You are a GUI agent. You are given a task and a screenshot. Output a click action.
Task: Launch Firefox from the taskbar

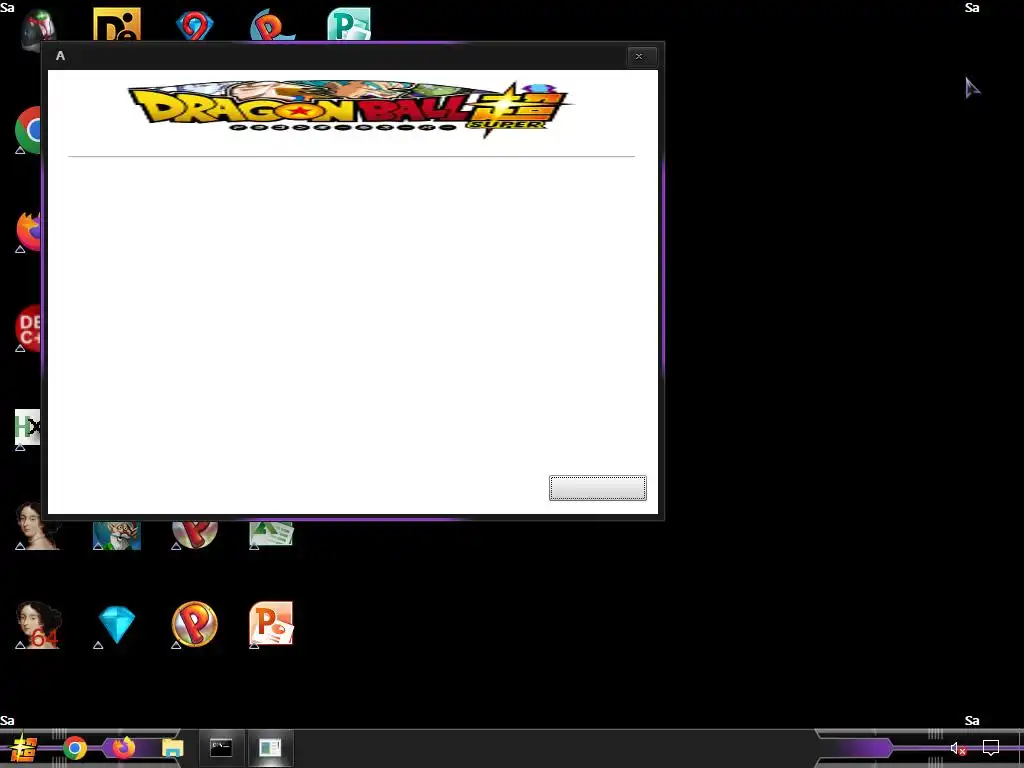point(123,748)
